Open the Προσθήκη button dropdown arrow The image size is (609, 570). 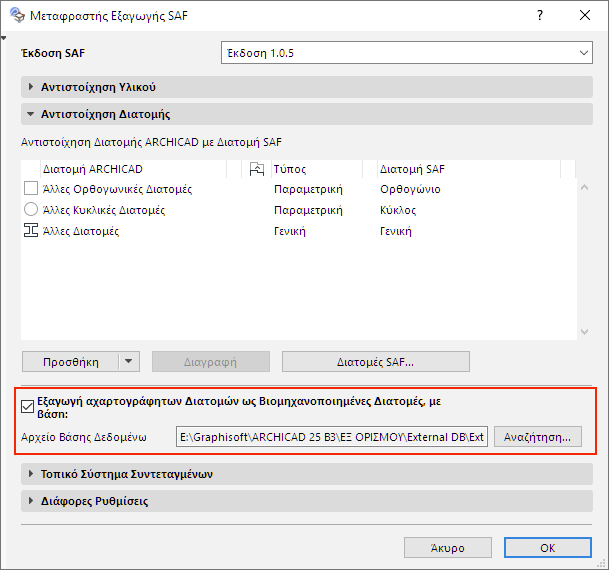click(128, 361)
